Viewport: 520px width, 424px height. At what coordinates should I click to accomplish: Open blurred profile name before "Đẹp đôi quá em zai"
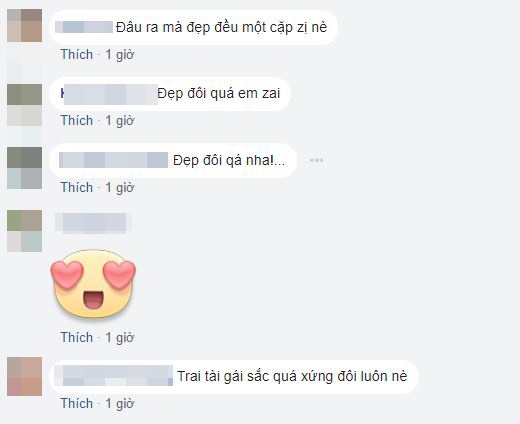(109, 94)
